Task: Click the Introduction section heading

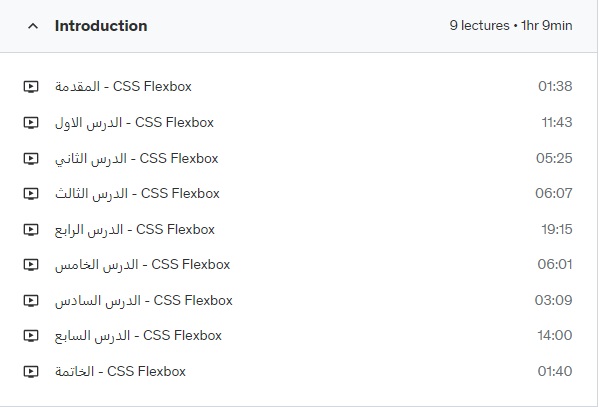Action: [101, 26]
